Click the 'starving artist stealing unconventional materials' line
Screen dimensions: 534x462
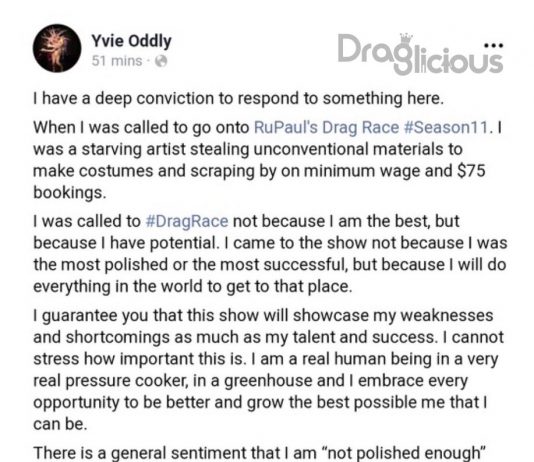[248, 149]
